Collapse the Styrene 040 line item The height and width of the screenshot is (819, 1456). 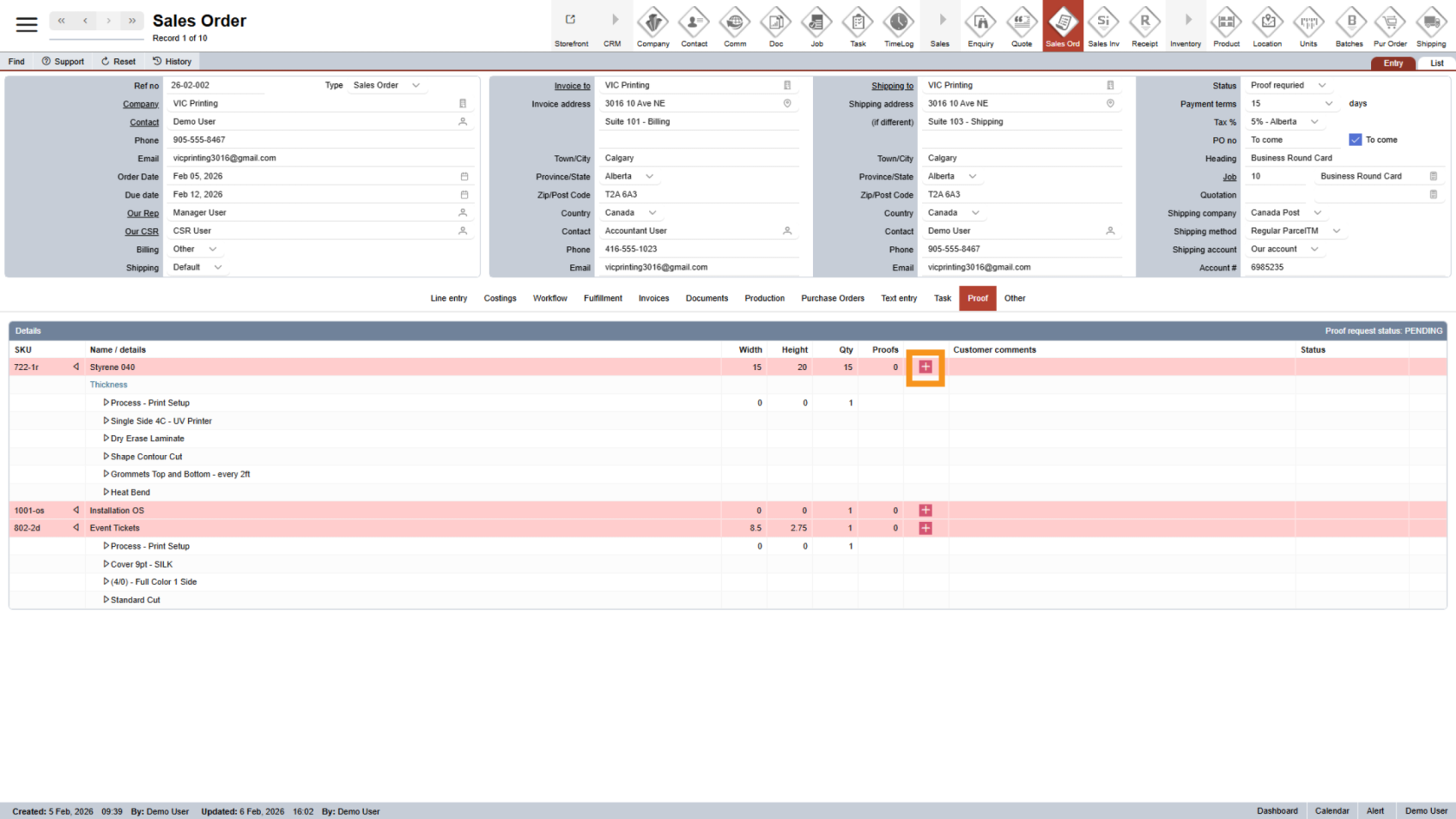[76, 367]
